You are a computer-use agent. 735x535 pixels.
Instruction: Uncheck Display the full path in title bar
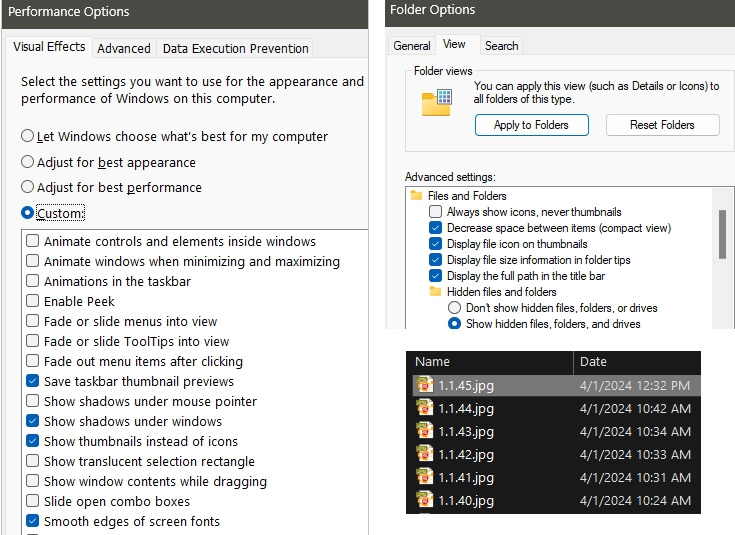[x=435, y=275]
